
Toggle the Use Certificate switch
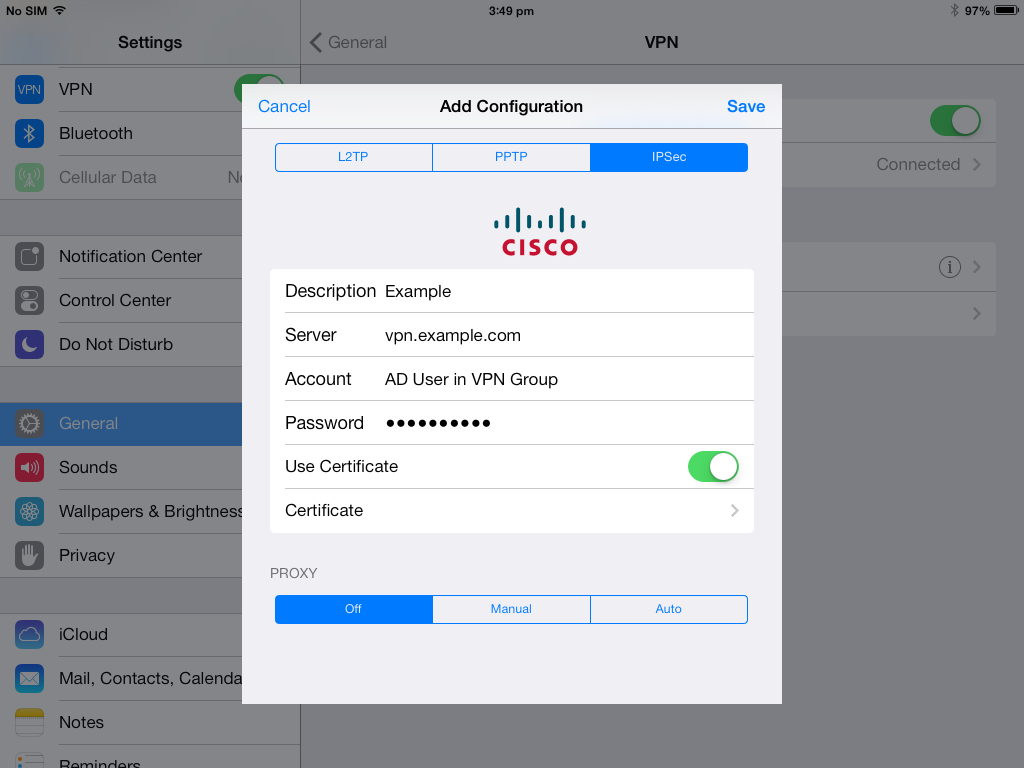pos(713,467)
